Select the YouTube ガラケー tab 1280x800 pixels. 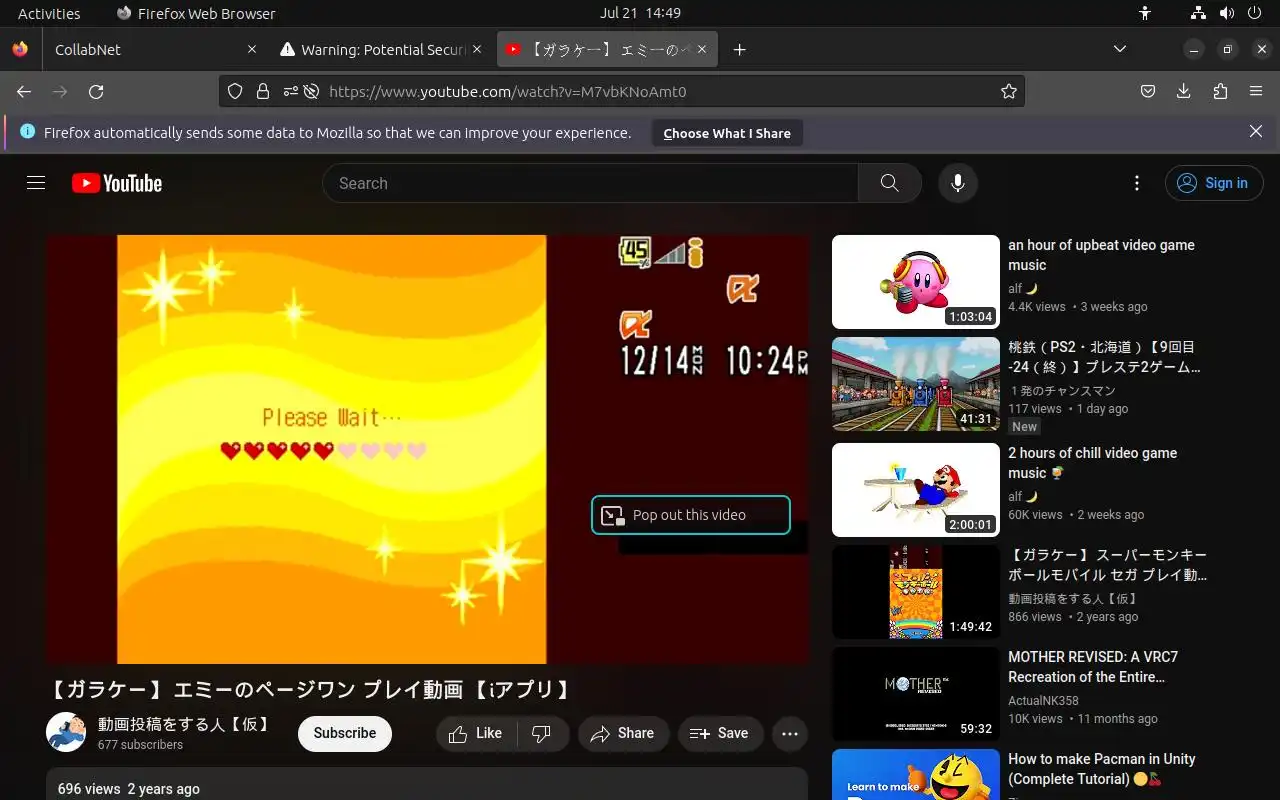(607, 49)
